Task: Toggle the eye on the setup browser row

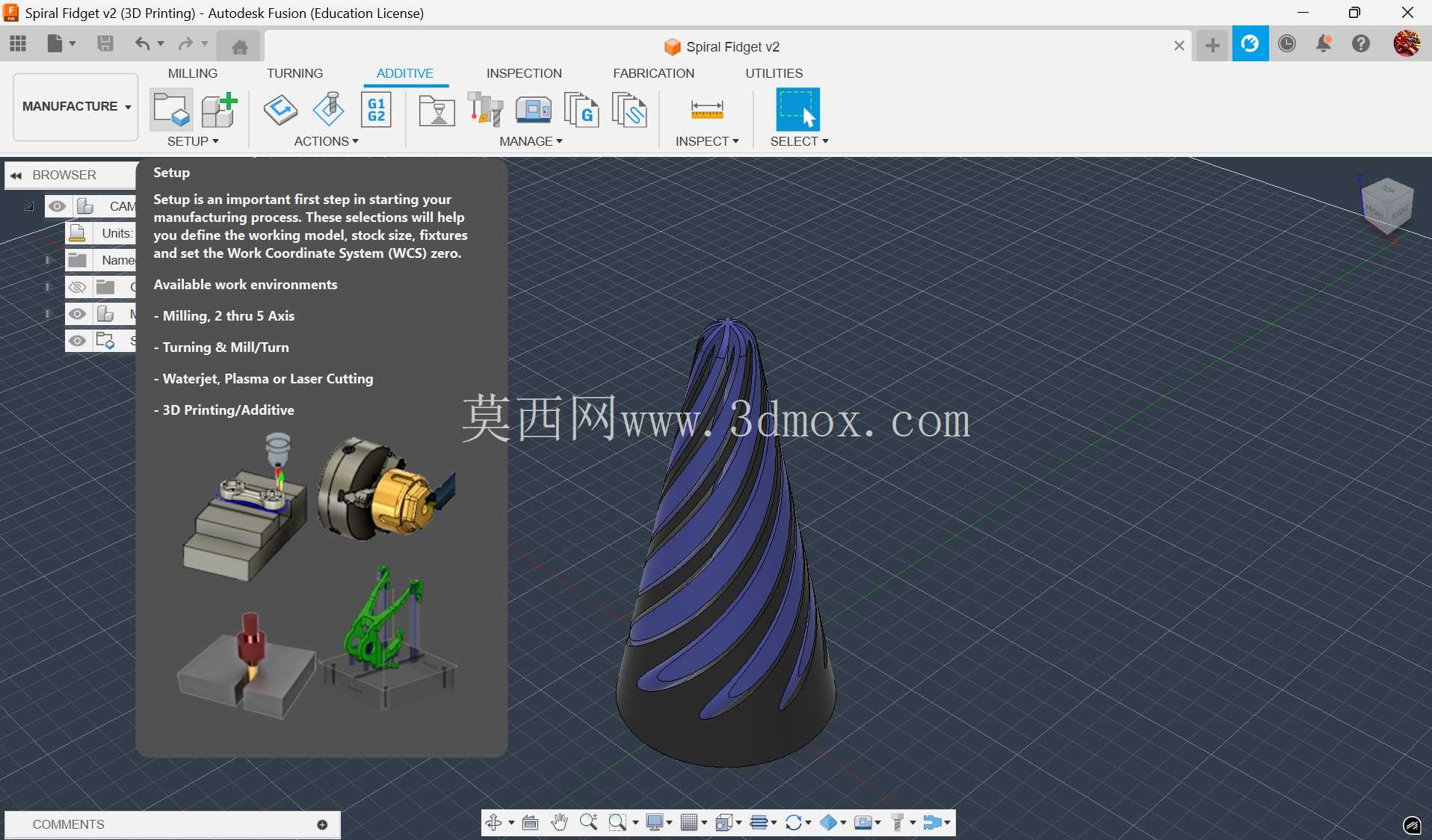Action: [x=77, y=341]
